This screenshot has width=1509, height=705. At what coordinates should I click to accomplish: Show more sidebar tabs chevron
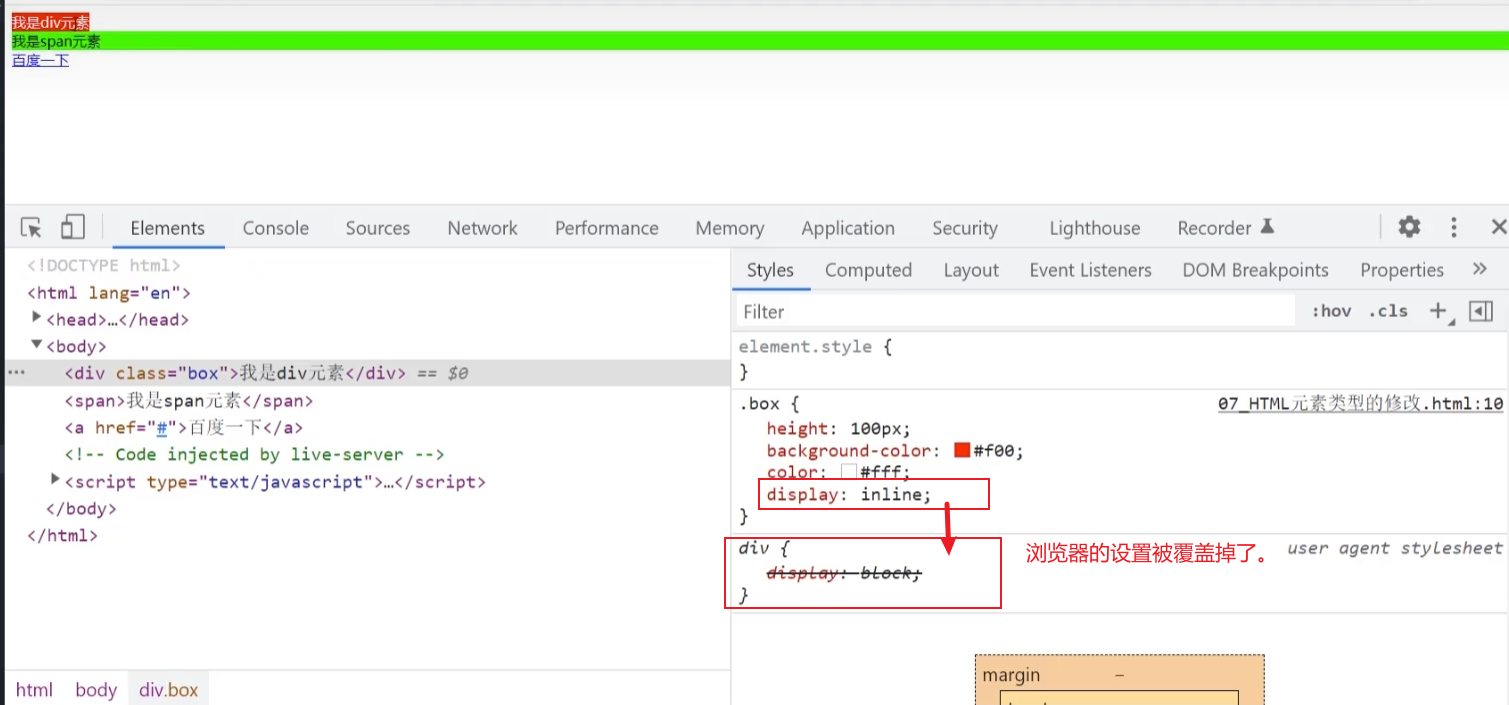click(1480, 269)
